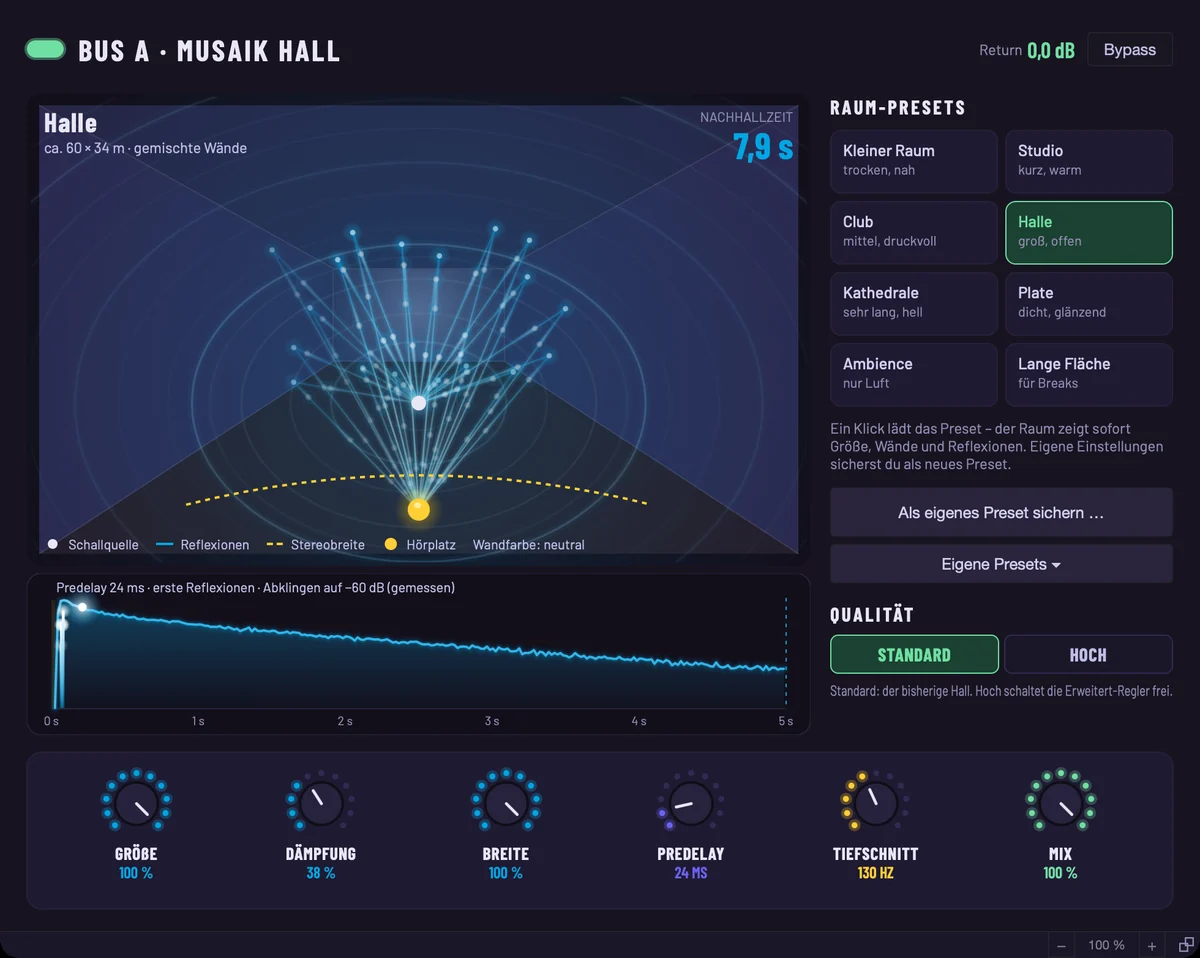1200x958 pixels.
Task: Click the Predelay value 24 MS
Action: pyautogui.click(x=691, y=873)
